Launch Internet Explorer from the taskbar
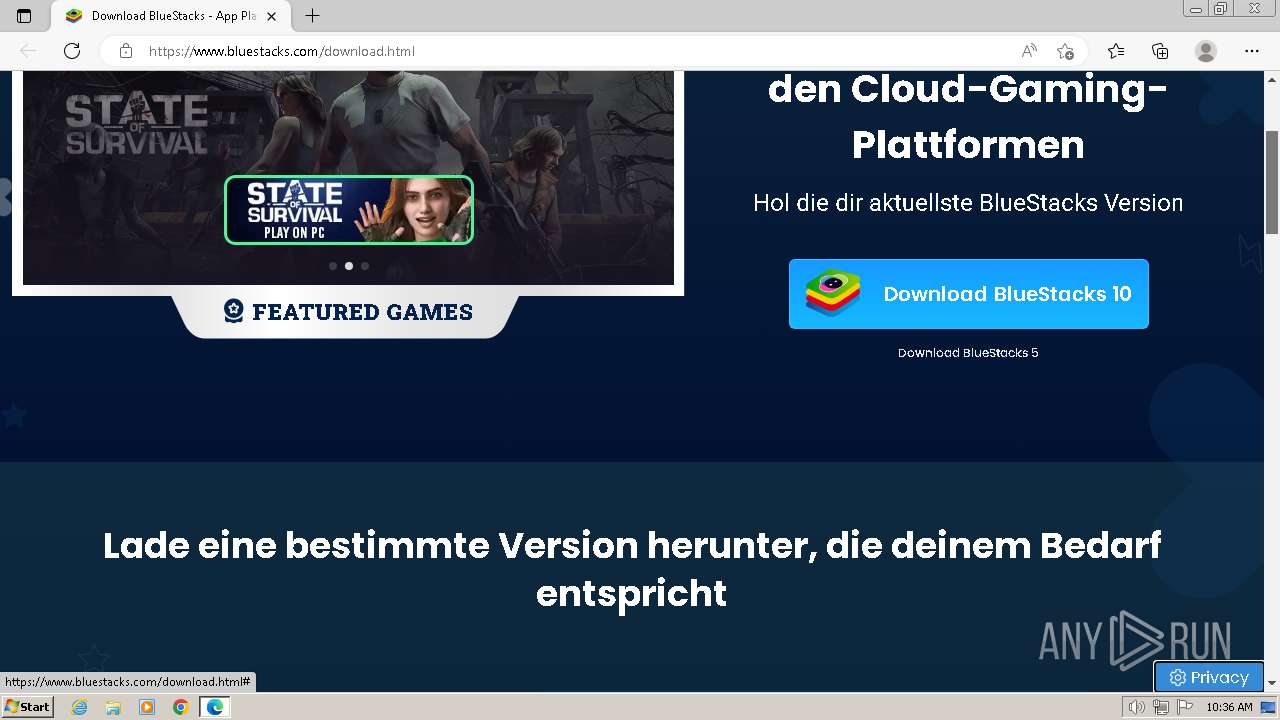The height and width of the screenshot is (720, 1280). (80, 707)
